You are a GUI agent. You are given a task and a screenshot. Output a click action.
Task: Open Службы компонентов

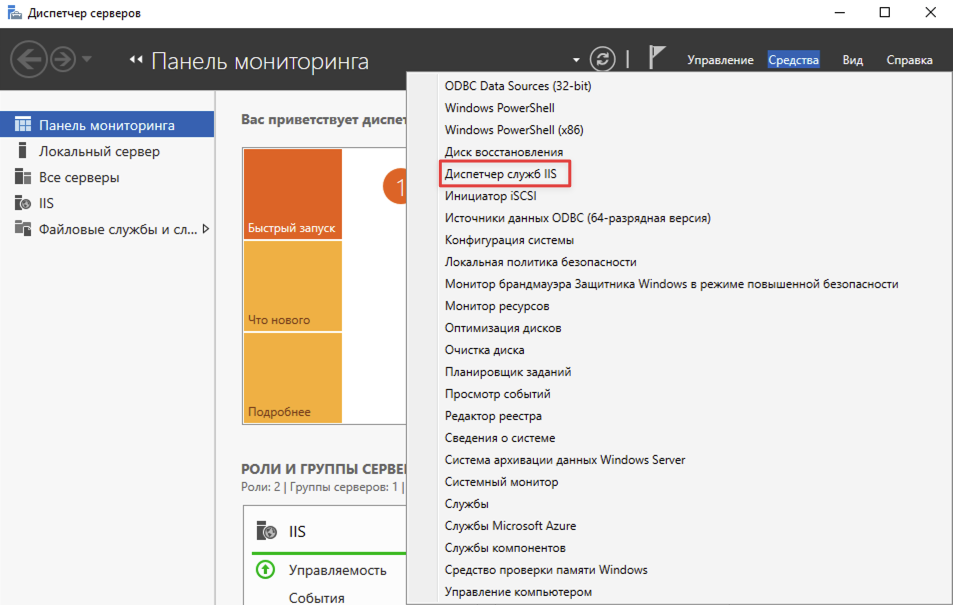(x=505, y=548)
